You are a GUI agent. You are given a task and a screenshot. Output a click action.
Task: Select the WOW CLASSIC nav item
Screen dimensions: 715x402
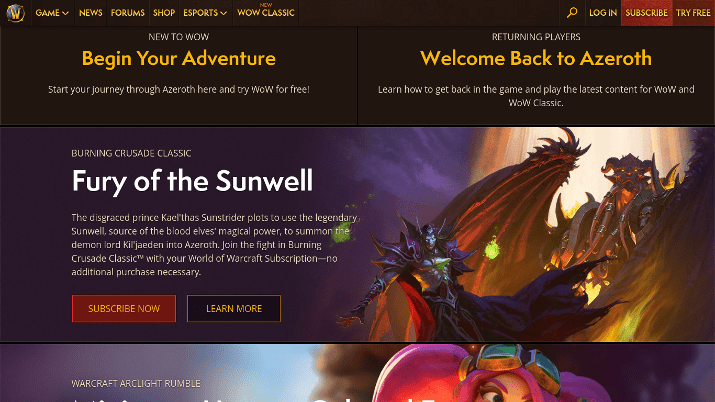point(266,13)
